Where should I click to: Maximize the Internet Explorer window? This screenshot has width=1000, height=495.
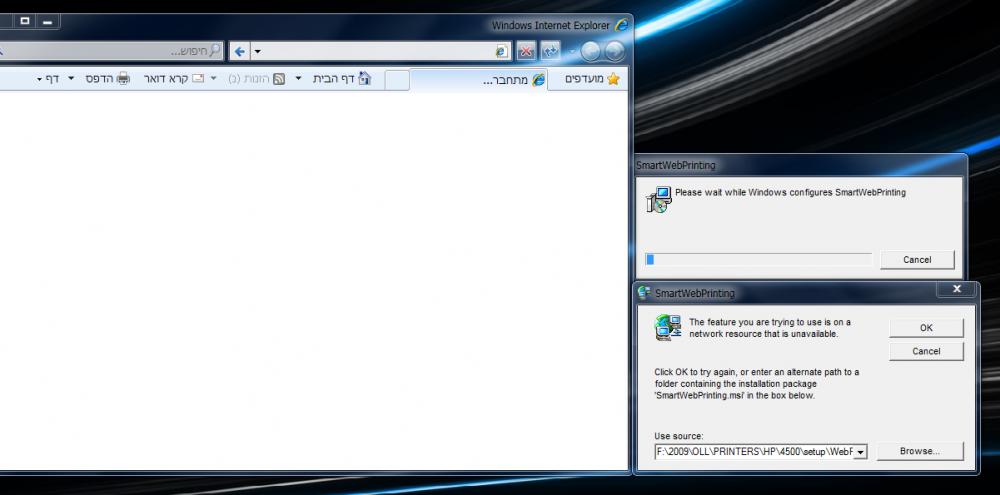[x=25, y=21]
